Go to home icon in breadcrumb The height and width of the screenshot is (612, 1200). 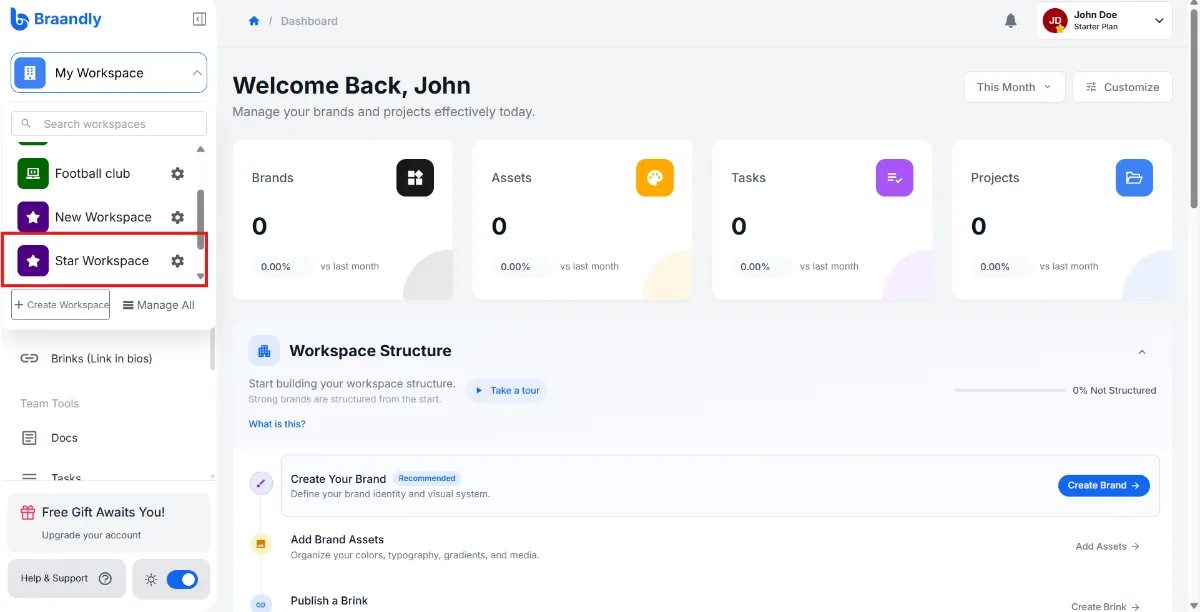click(254, 21)
